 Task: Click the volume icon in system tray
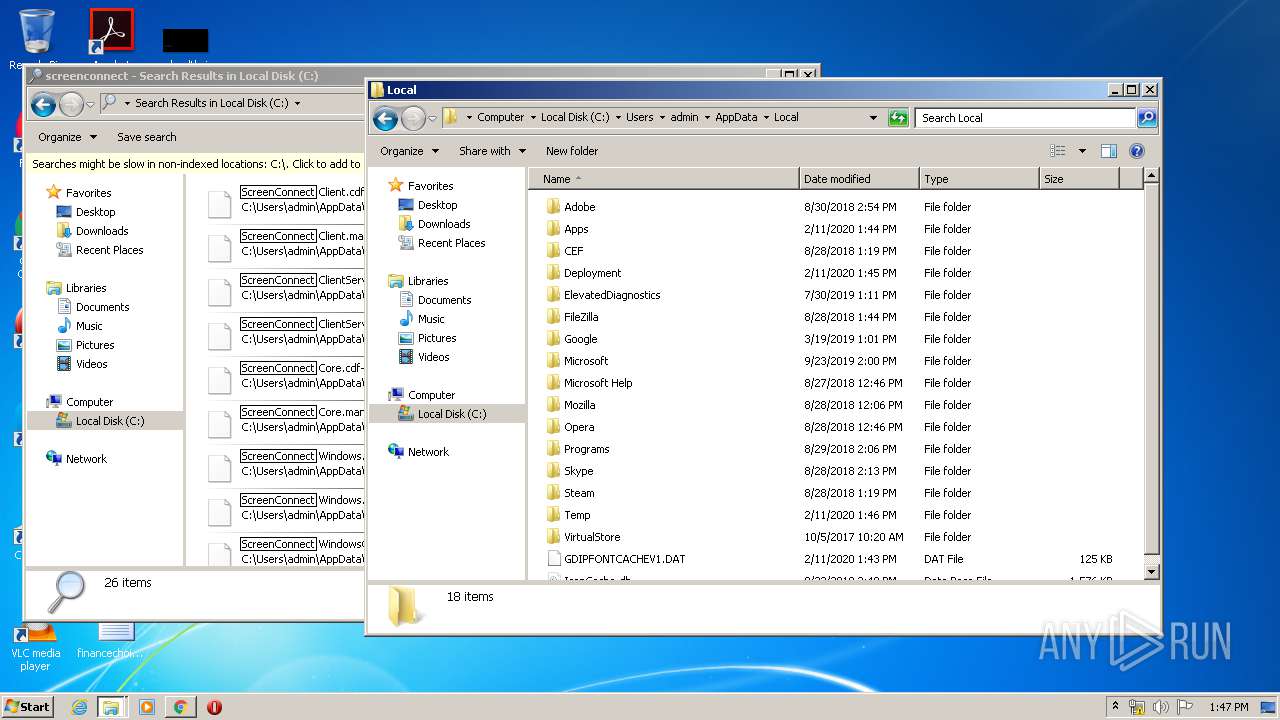pos(1160,707)
